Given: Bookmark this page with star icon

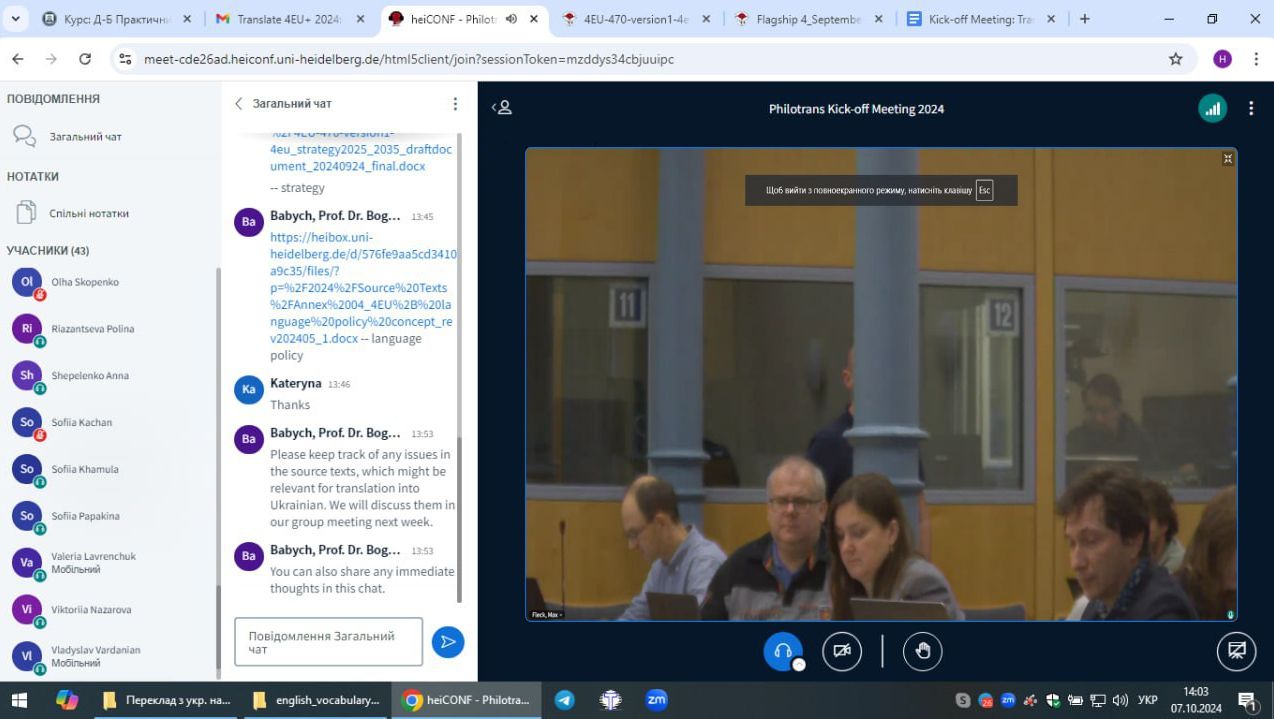Looking at the screenshot, I should (x=1175, y=59).
